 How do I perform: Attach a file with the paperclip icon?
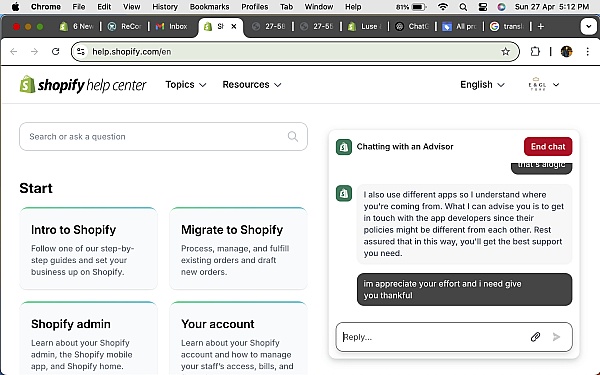pyautogui.click(x=535, y=337)
